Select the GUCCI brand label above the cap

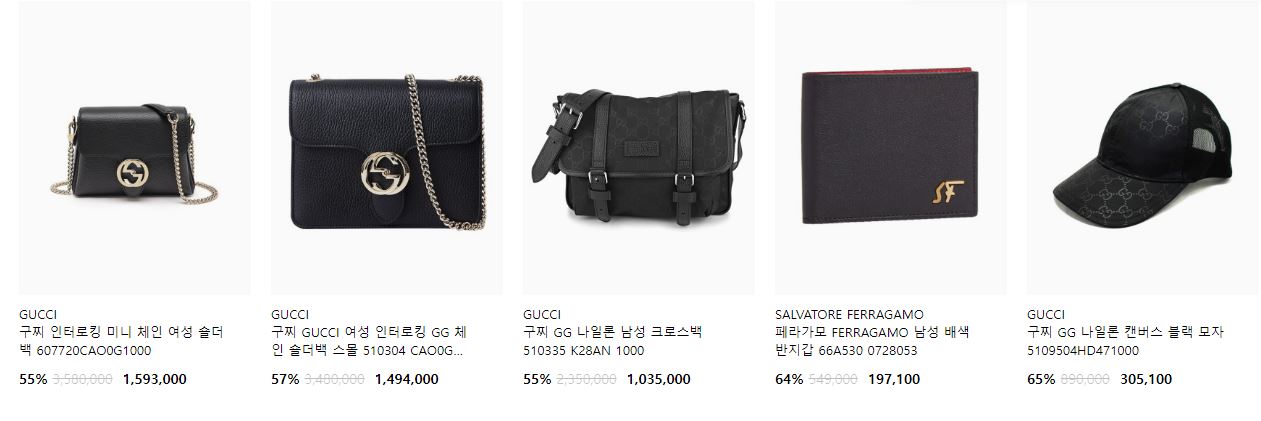(1046, 314)
